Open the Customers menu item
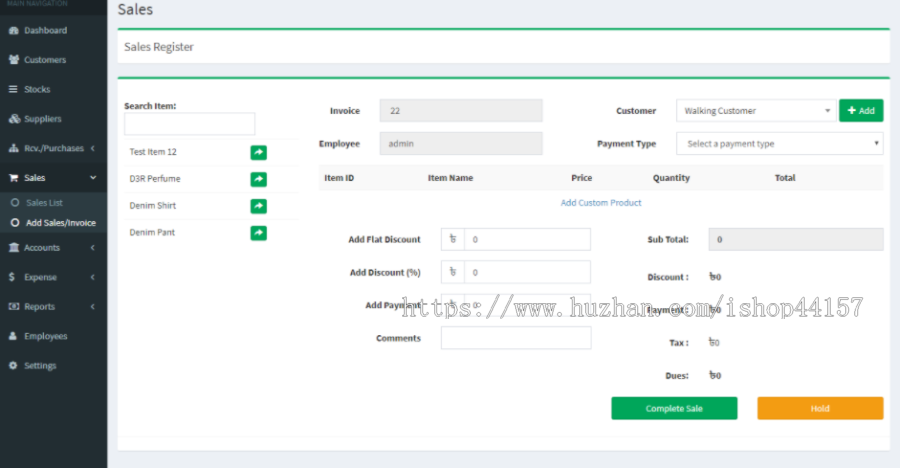 click(x=53, y=60)
